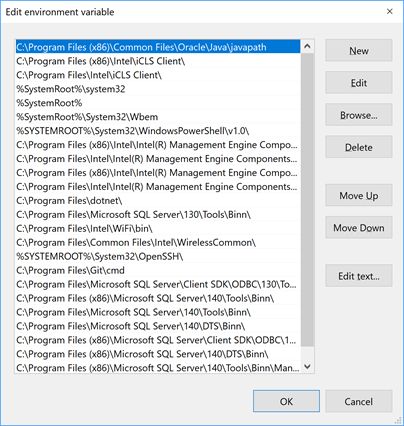404x426 pixels.
Task: Click the New button
Action: 359,50
